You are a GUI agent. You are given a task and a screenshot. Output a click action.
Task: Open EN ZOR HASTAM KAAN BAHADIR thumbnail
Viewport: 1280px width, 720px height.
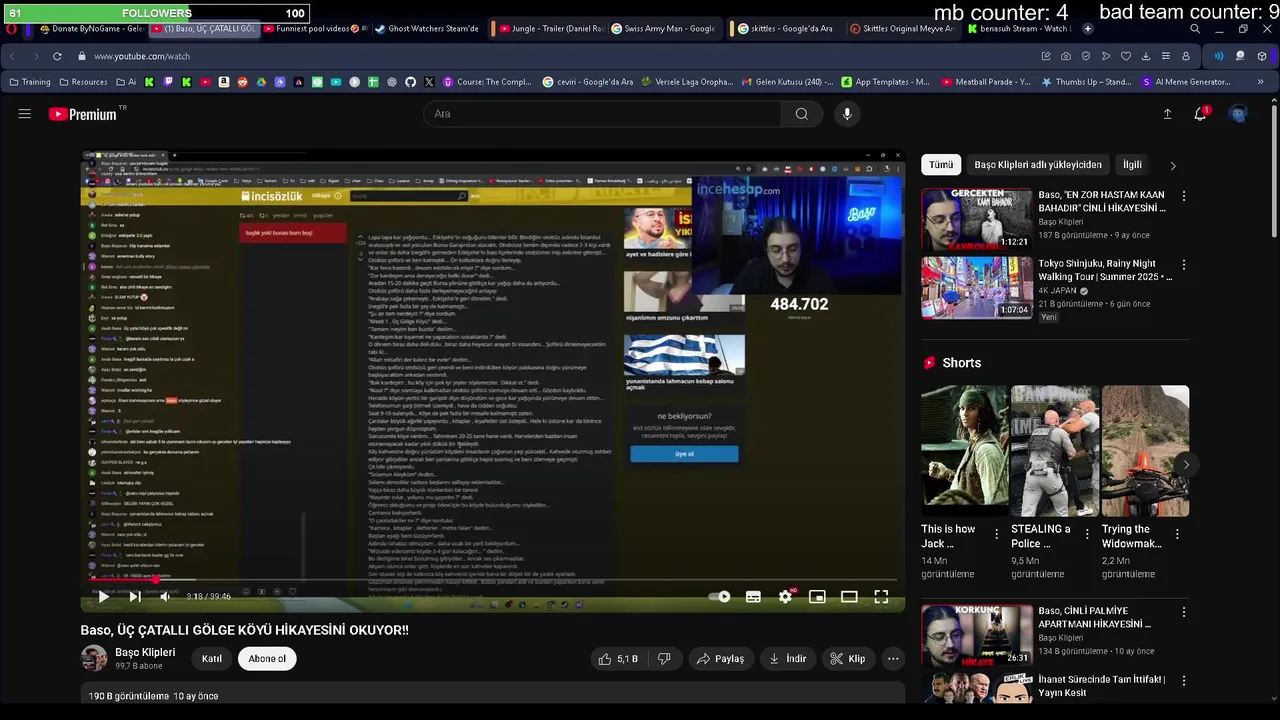point(977,219)
